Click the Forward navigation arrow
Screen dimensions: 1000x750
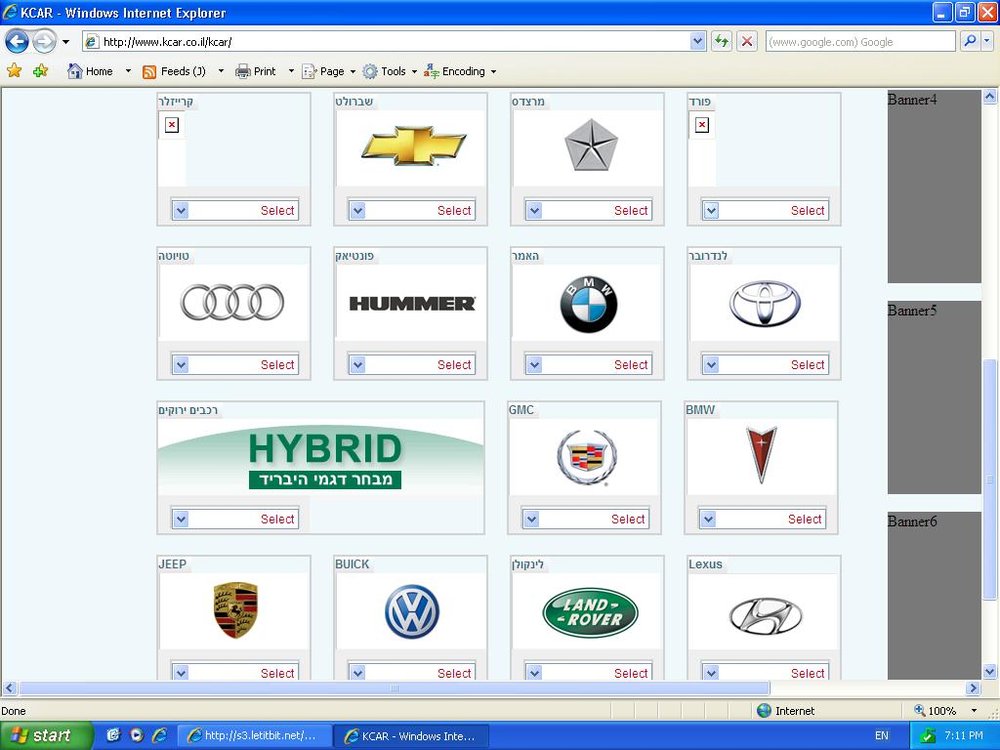click(44, 42)
